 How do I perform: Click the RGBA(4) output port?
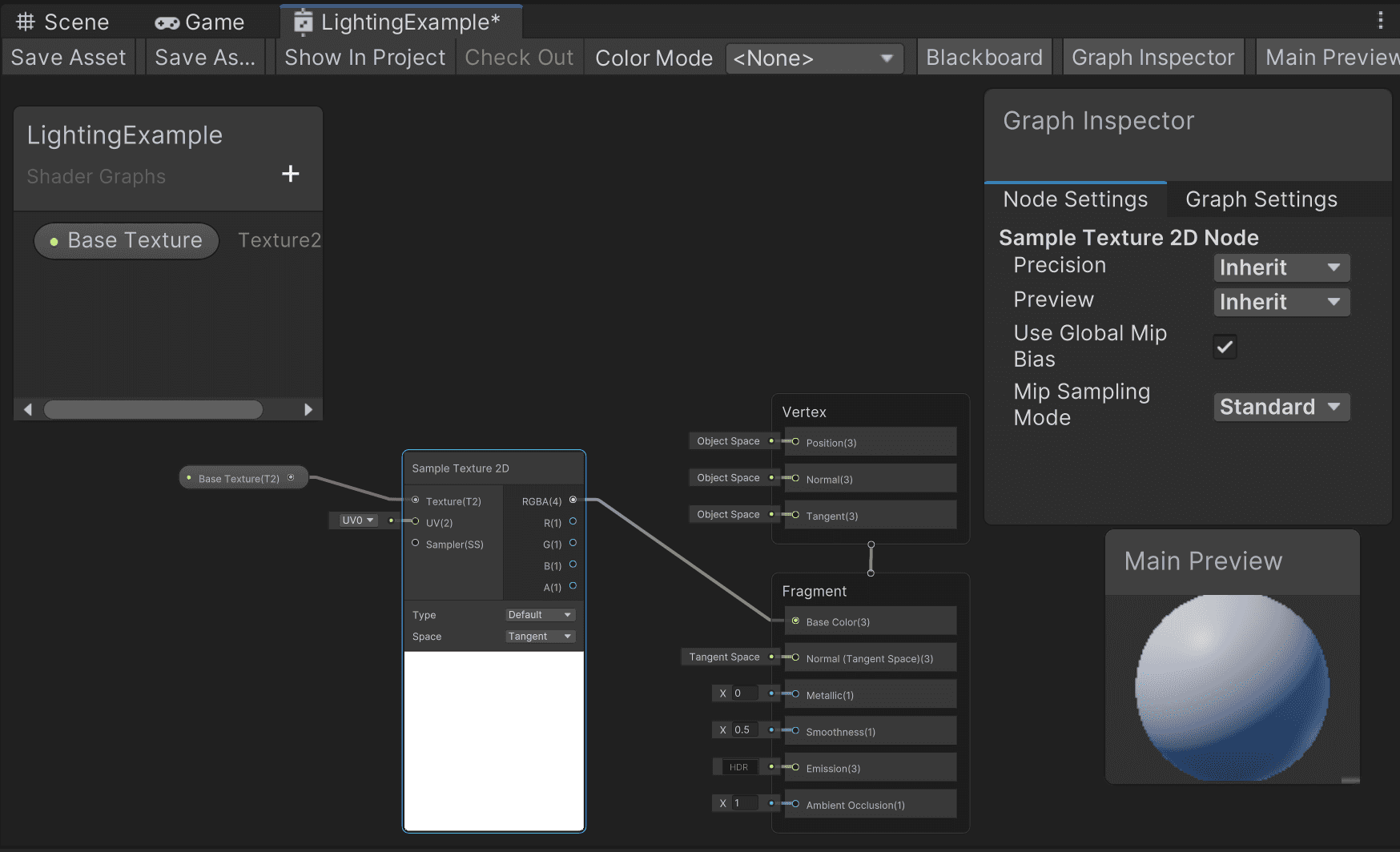(x=573, y=500)
